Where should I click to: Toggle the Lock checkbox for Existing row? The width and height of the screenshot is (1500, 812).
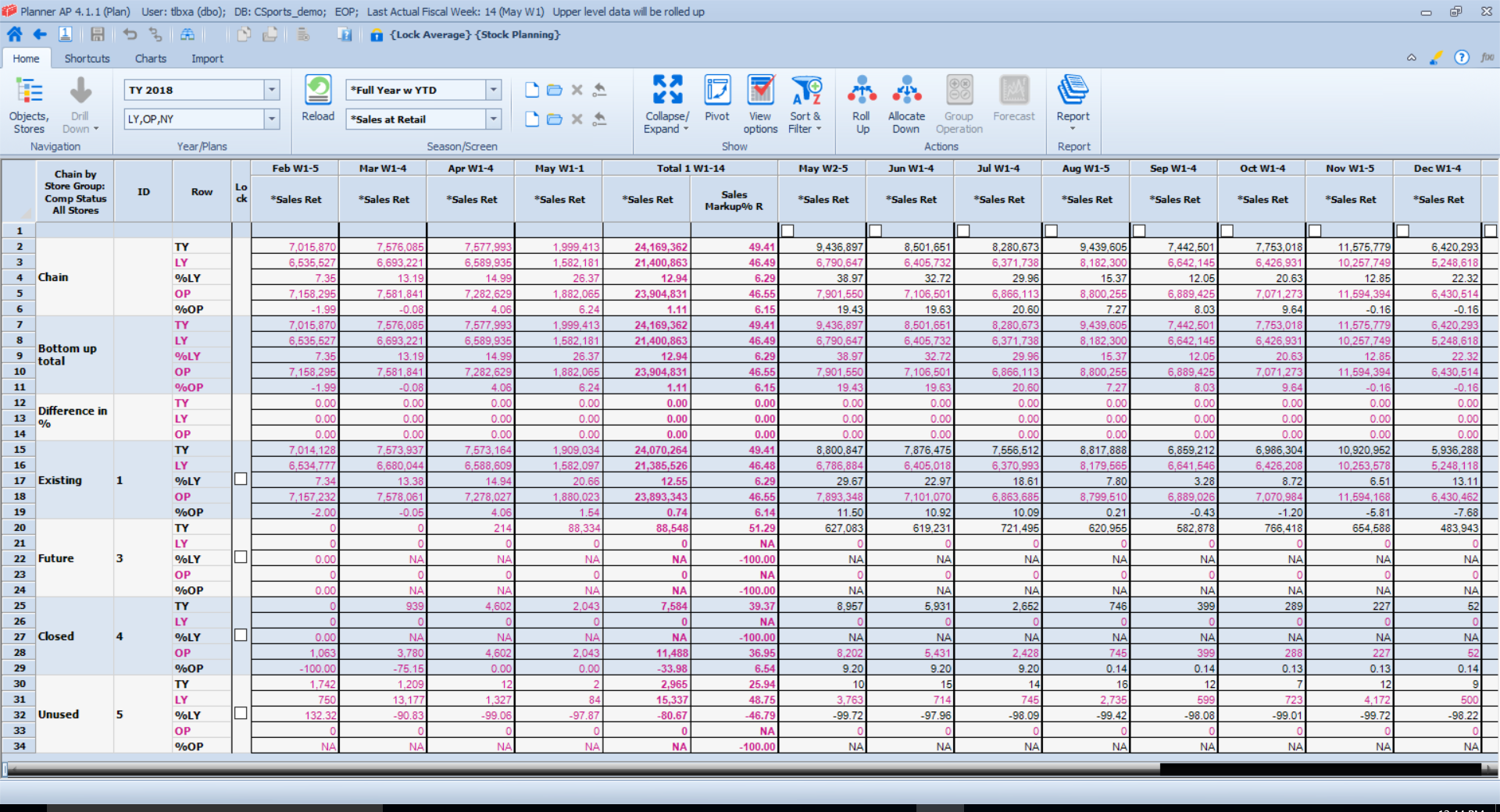click(x=241, y=479)
